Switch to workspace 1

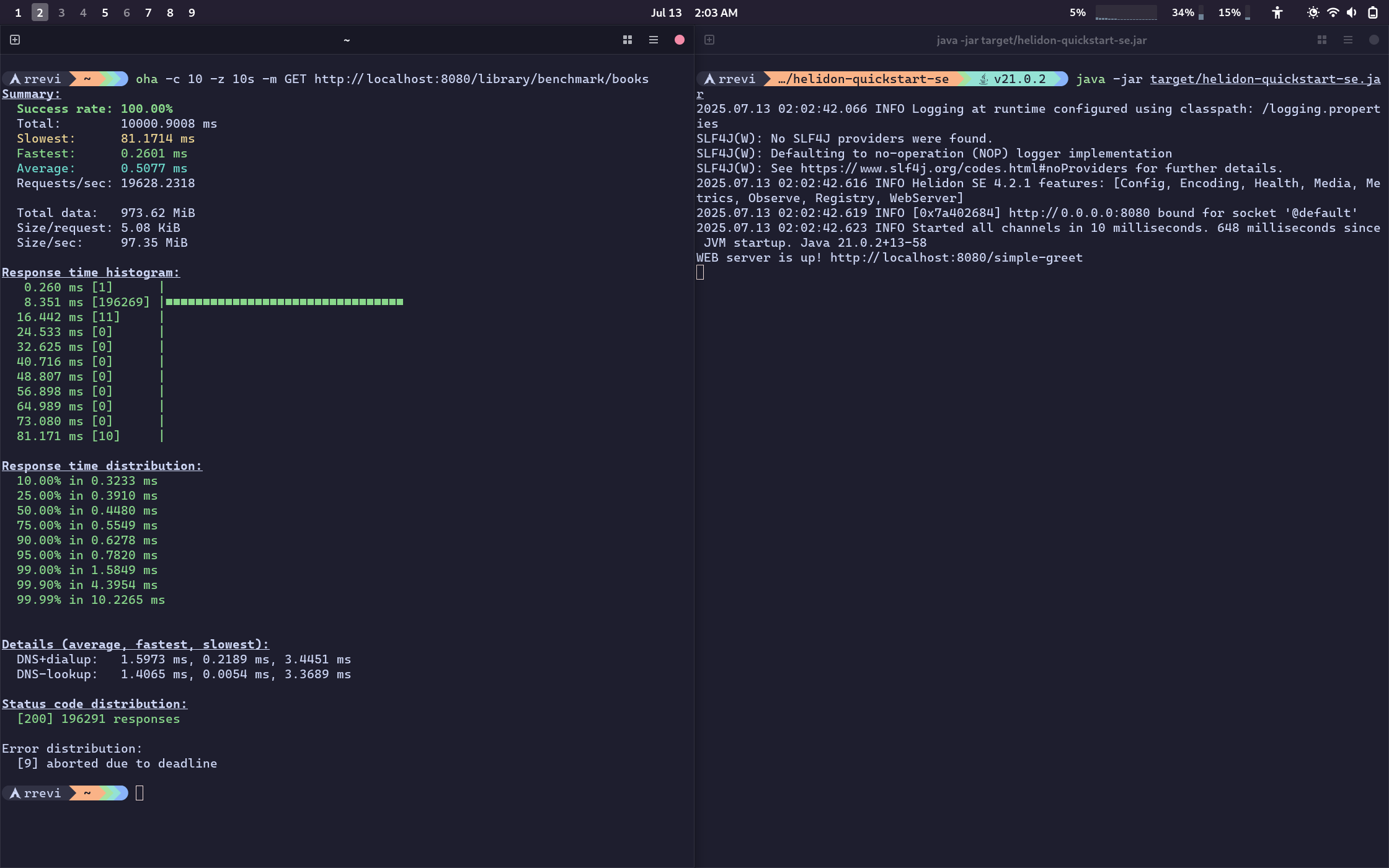(x=18, y=12)
